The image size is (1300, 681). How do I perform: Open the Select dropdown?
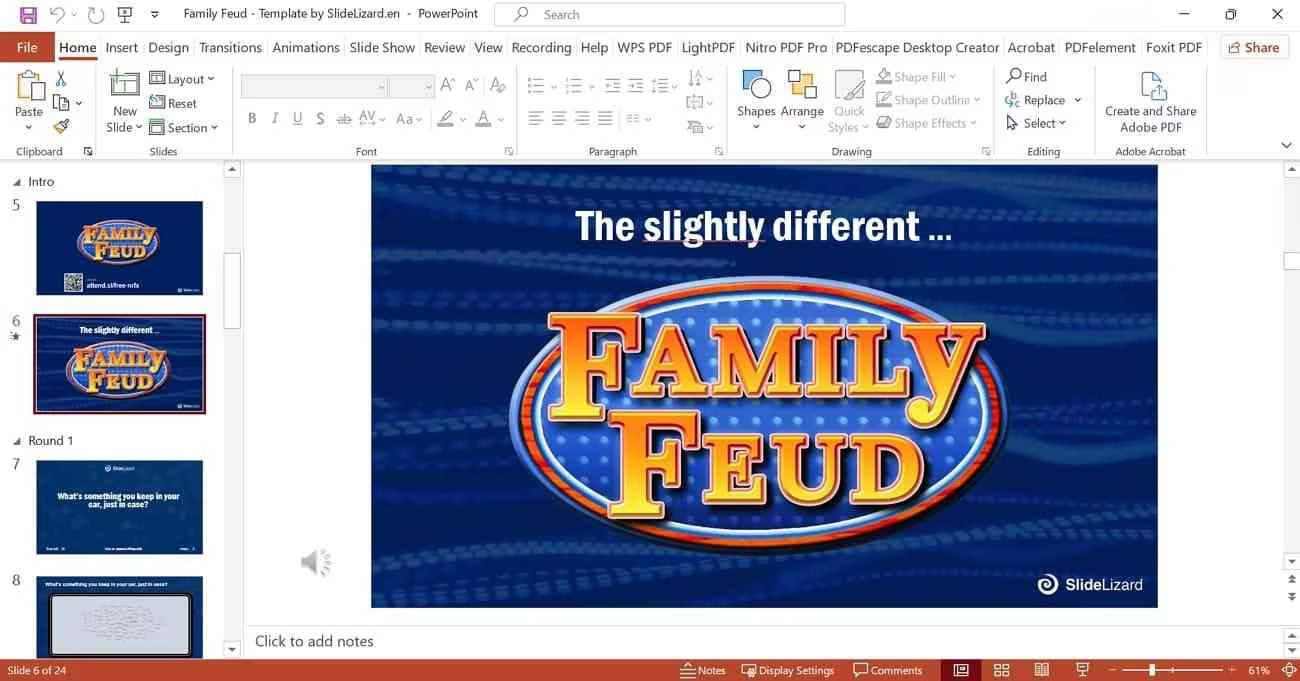tap(1037, 123)
